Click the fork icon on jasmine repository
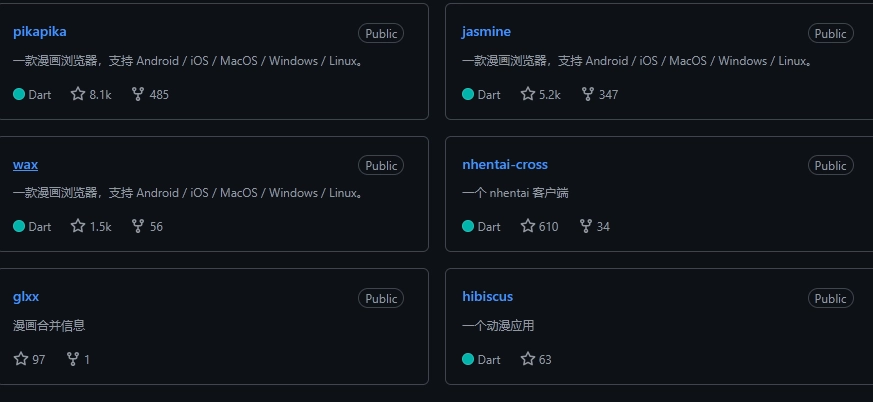 587,94
